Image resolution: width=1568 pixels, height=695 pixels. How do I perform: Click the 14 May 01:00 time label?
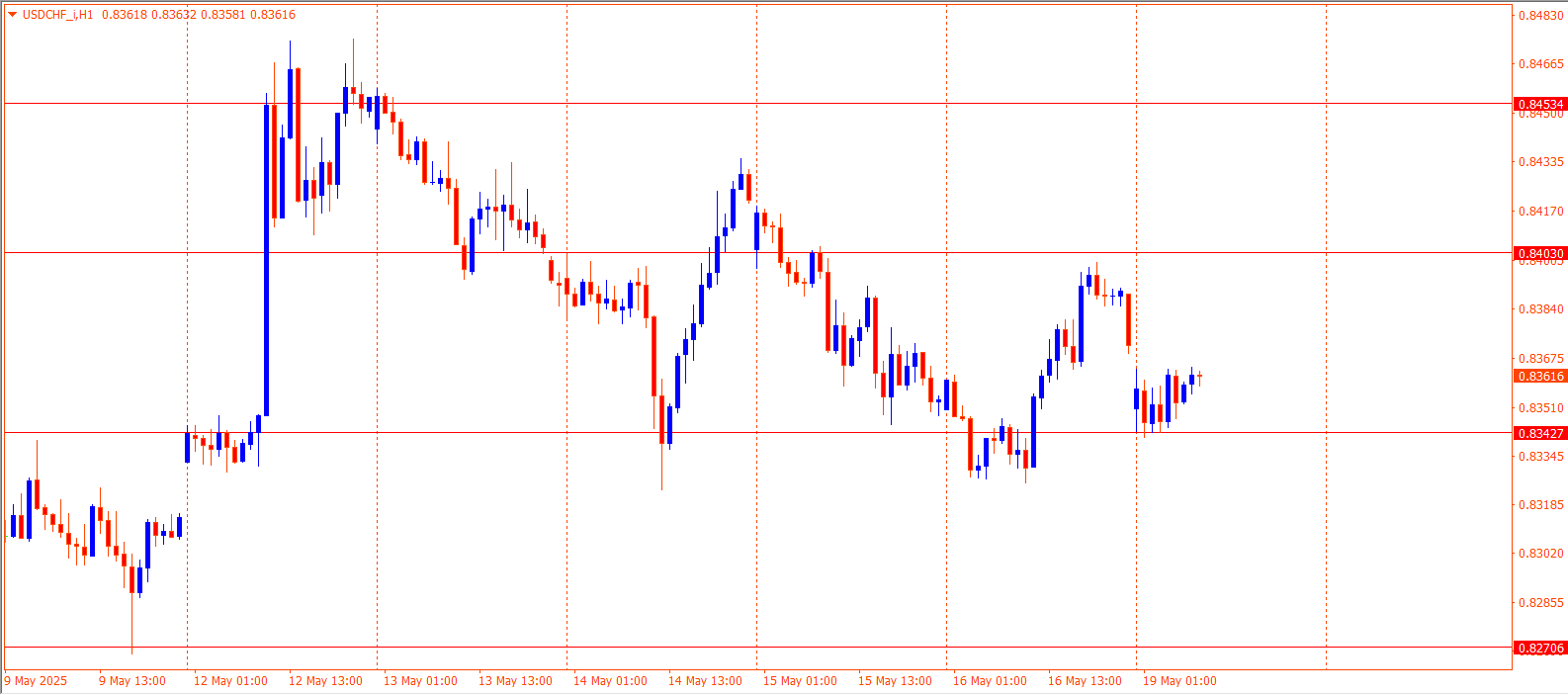610,681
